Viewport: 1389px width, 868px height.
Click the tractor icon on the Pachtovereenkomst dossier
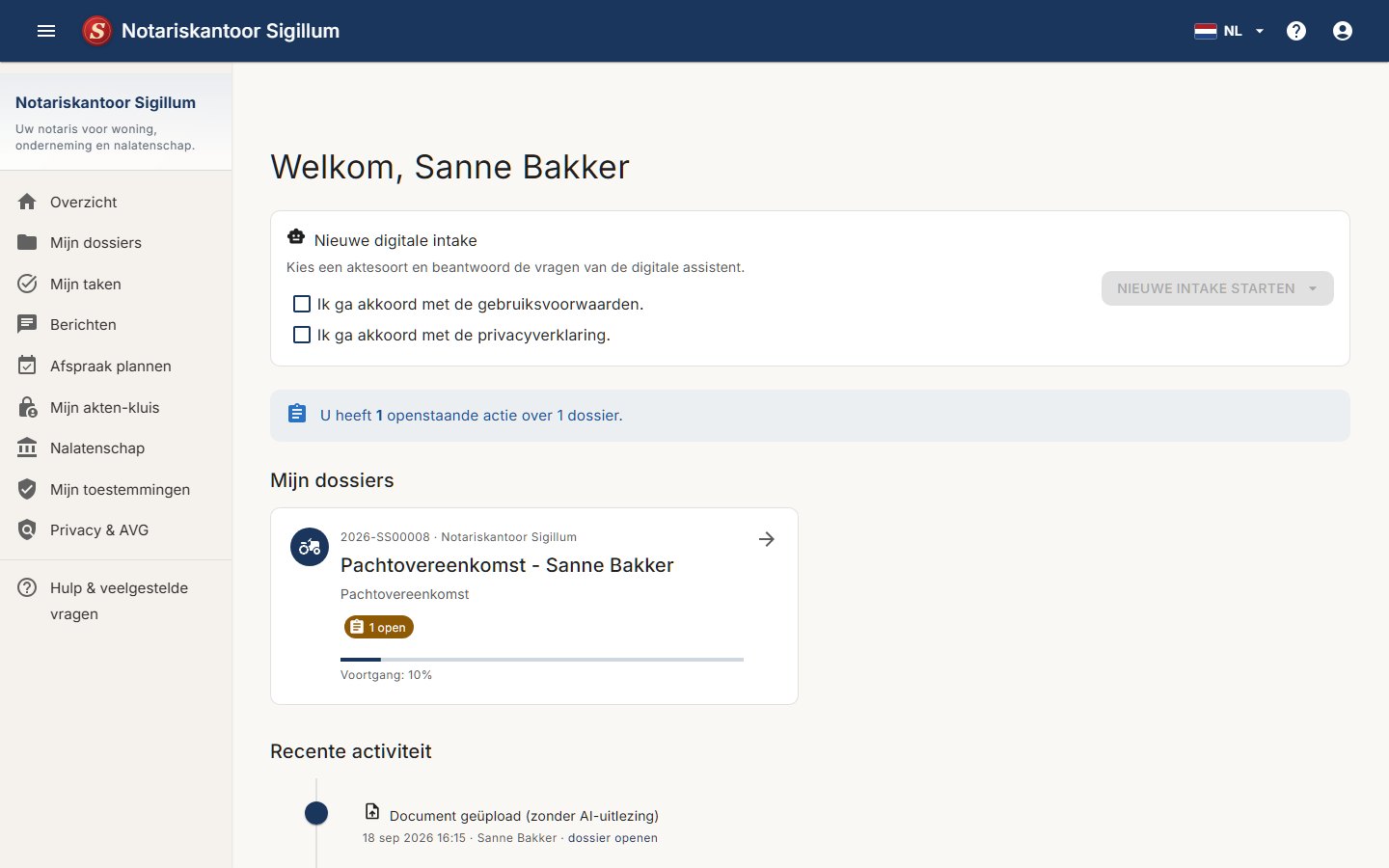click(x=310, y=547)
